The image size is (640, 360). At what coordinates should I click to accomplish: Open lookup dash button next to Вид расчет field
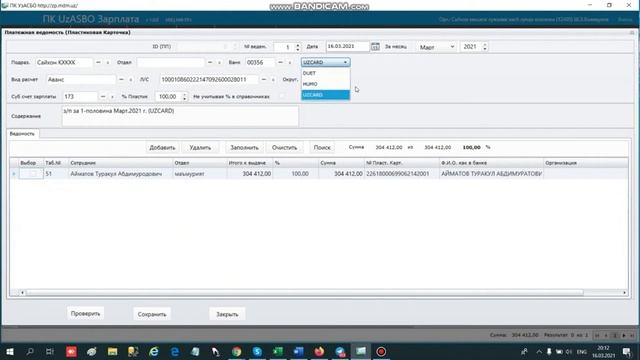(x=121, y=80)
